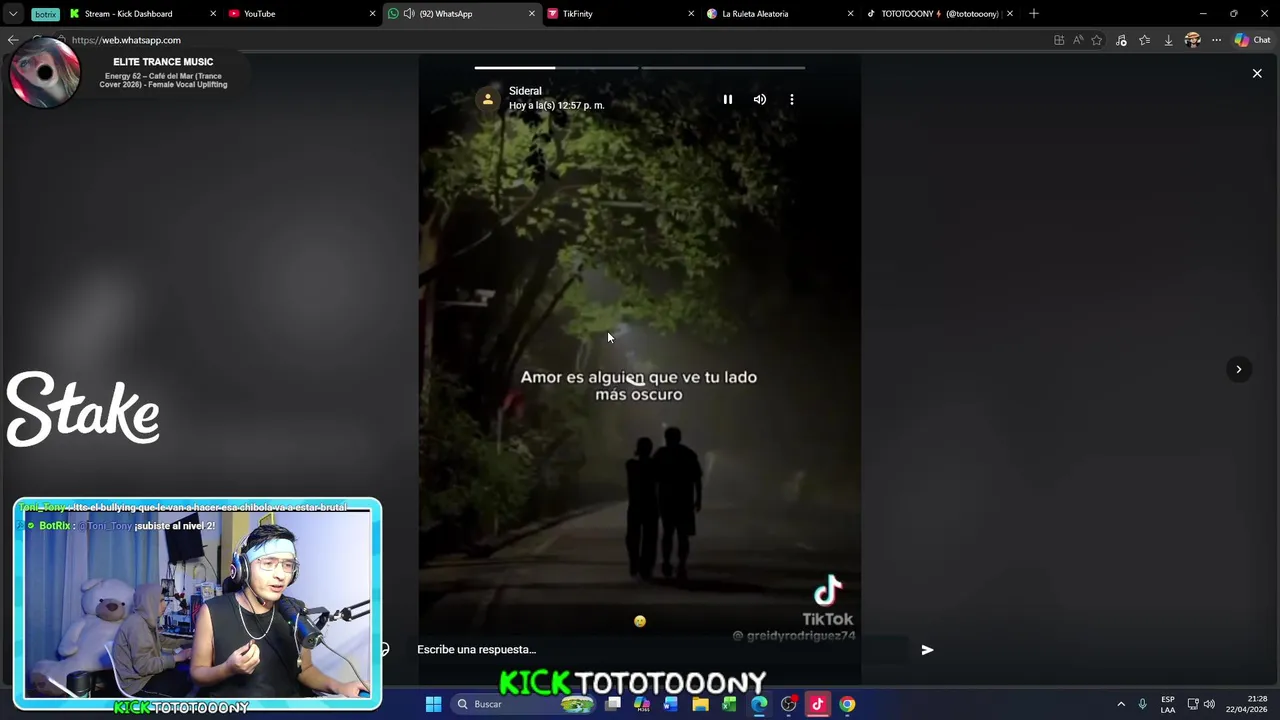Image resolution: width=1280 pixels, height=720 pixels.
Task: Open Microsoft Edge taskbar icon
Action: point(759,704)
